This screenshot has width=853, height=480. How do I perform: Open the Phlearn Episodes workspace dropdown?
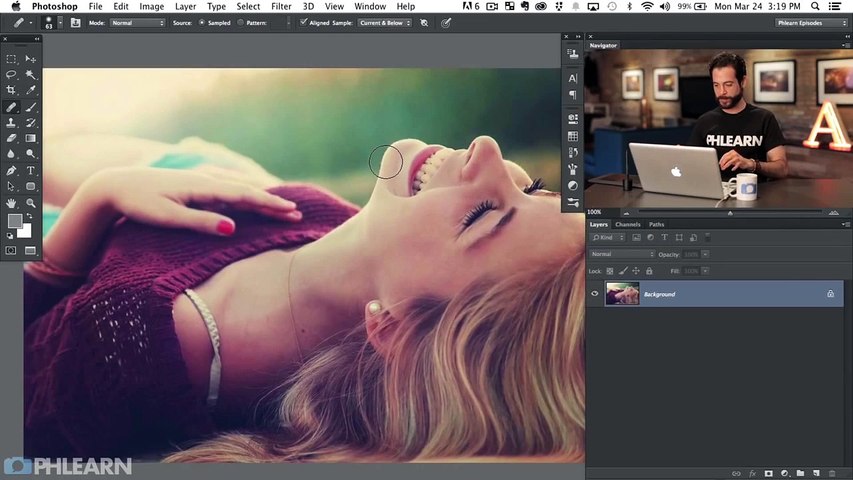(811, 22)
